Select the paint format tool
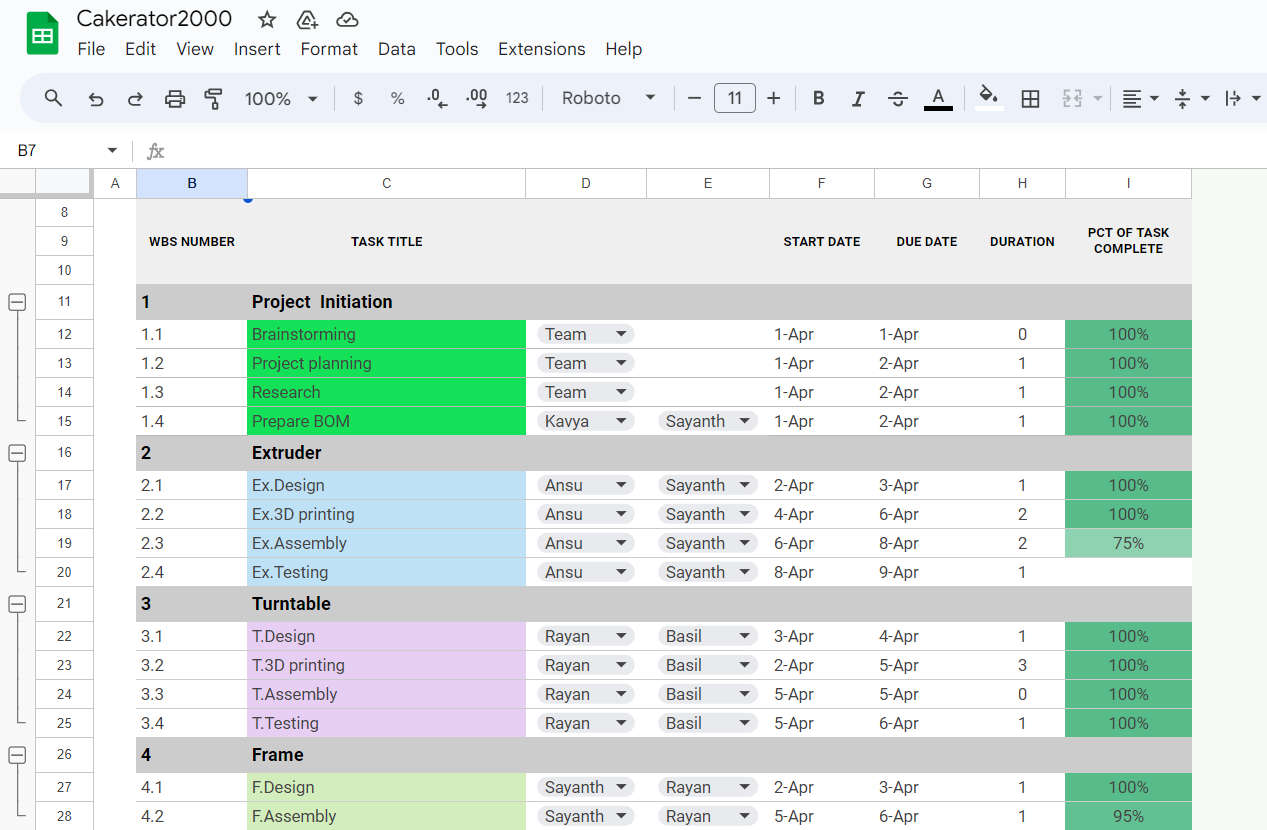The image size is (1267, 830). (x=213, y=98)
